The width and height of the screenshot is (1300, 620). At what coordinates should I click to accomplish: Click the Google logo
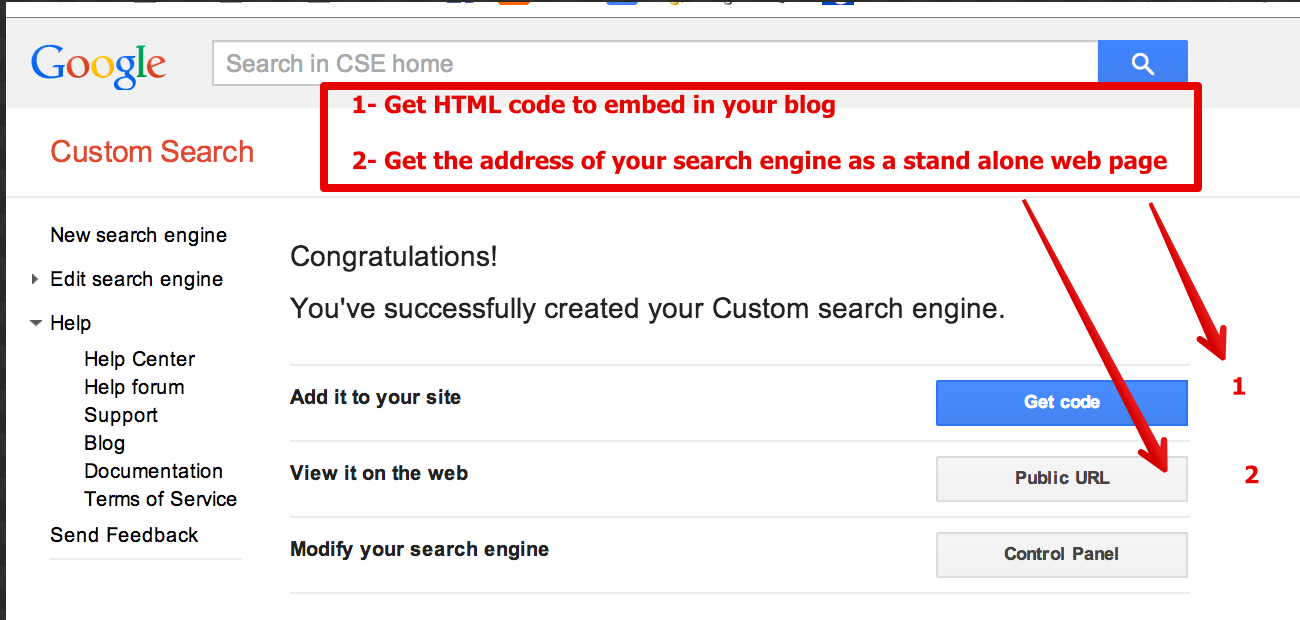tap(97, 63)
